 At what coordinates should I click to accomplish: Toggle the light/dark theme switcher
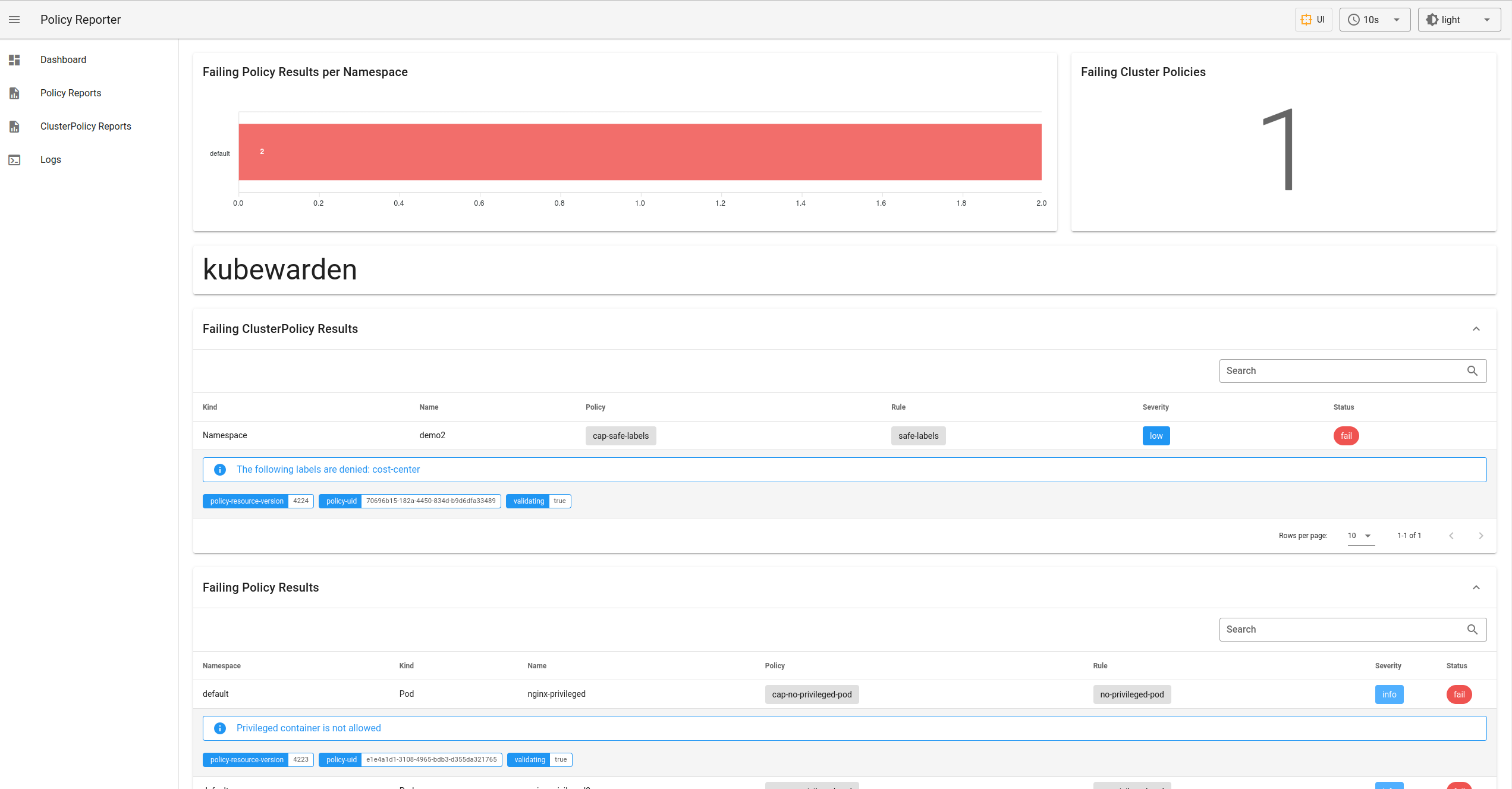[x=1455, y=19]
